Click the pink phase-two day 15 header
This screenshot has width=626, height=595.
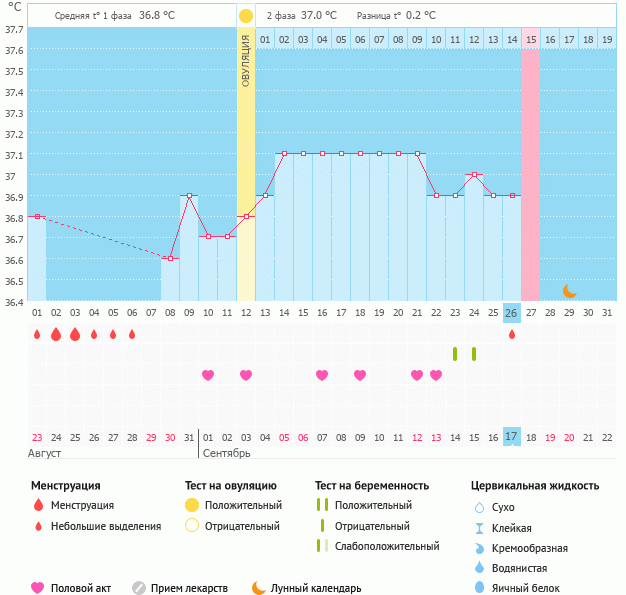(531, 40)
